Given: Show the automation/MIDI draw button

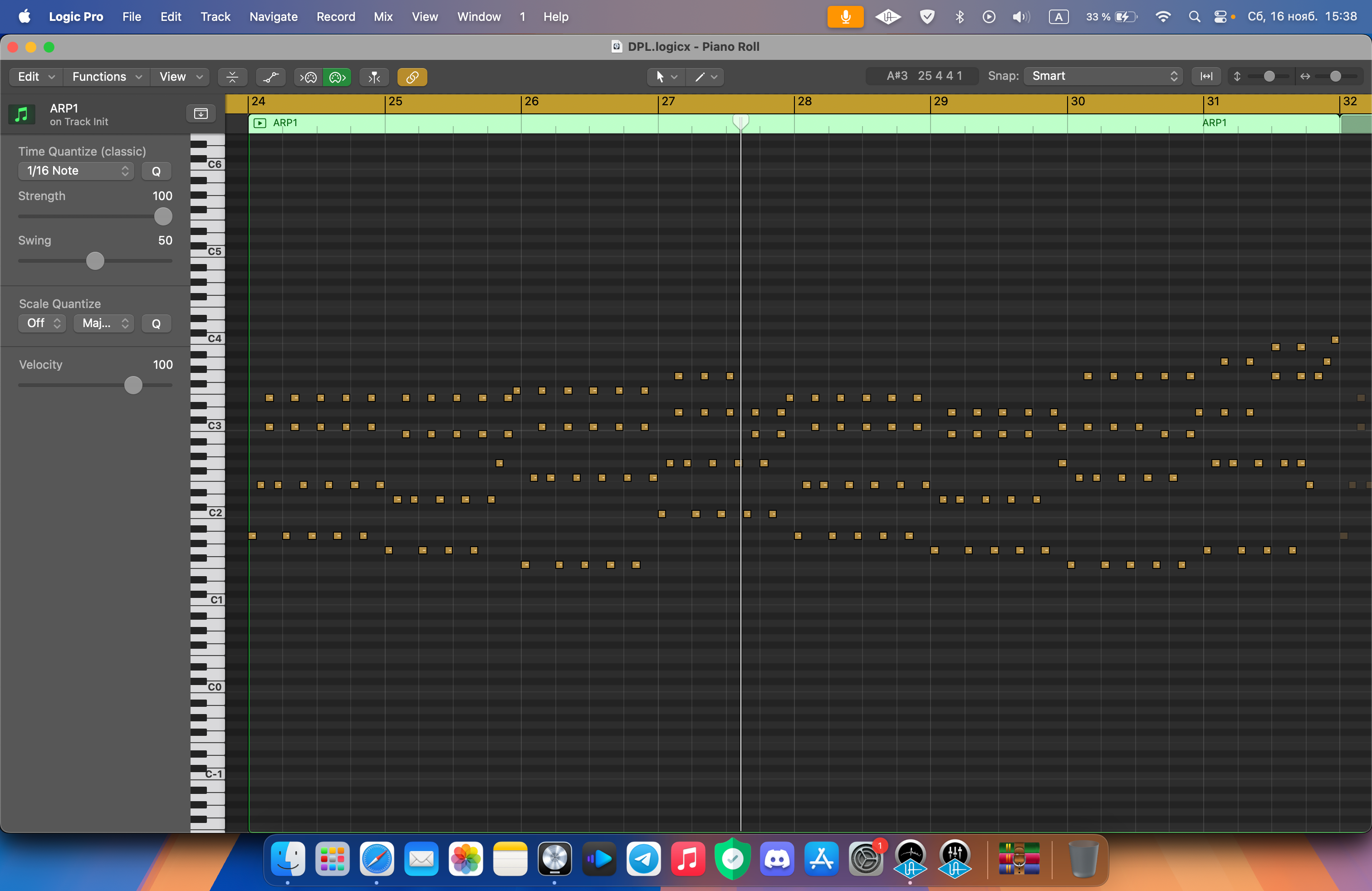Looking at the screenshot, I should (270, 77).
